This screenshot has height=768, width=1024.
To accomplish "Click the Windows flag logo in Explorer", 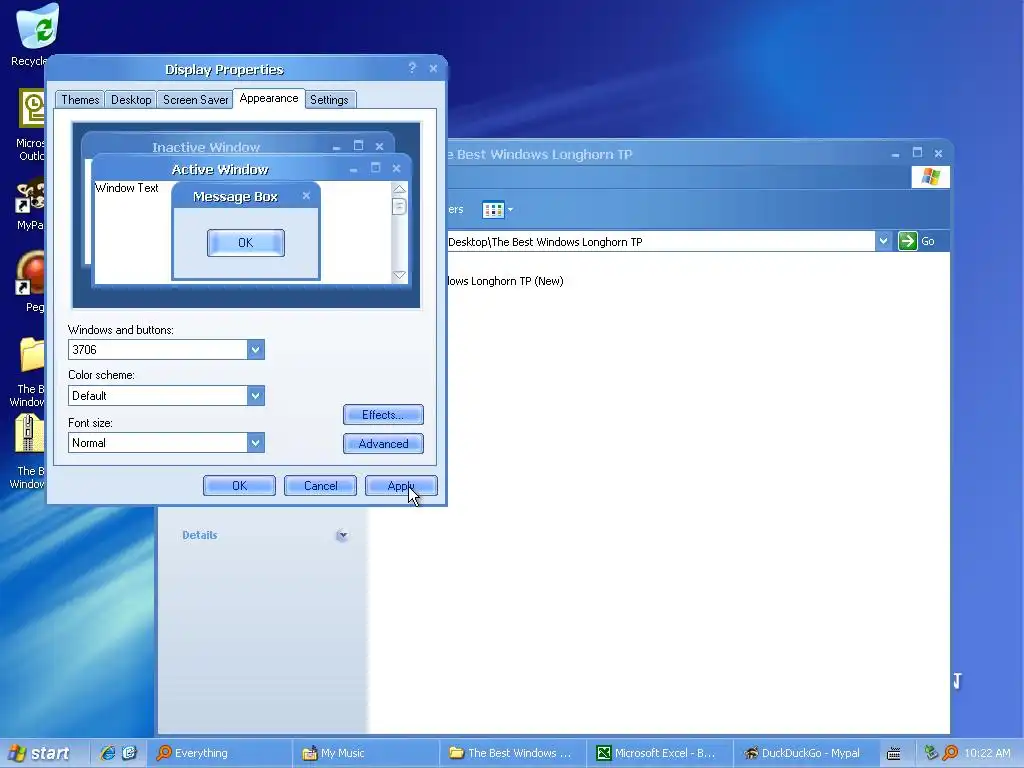I will [931, 177].
